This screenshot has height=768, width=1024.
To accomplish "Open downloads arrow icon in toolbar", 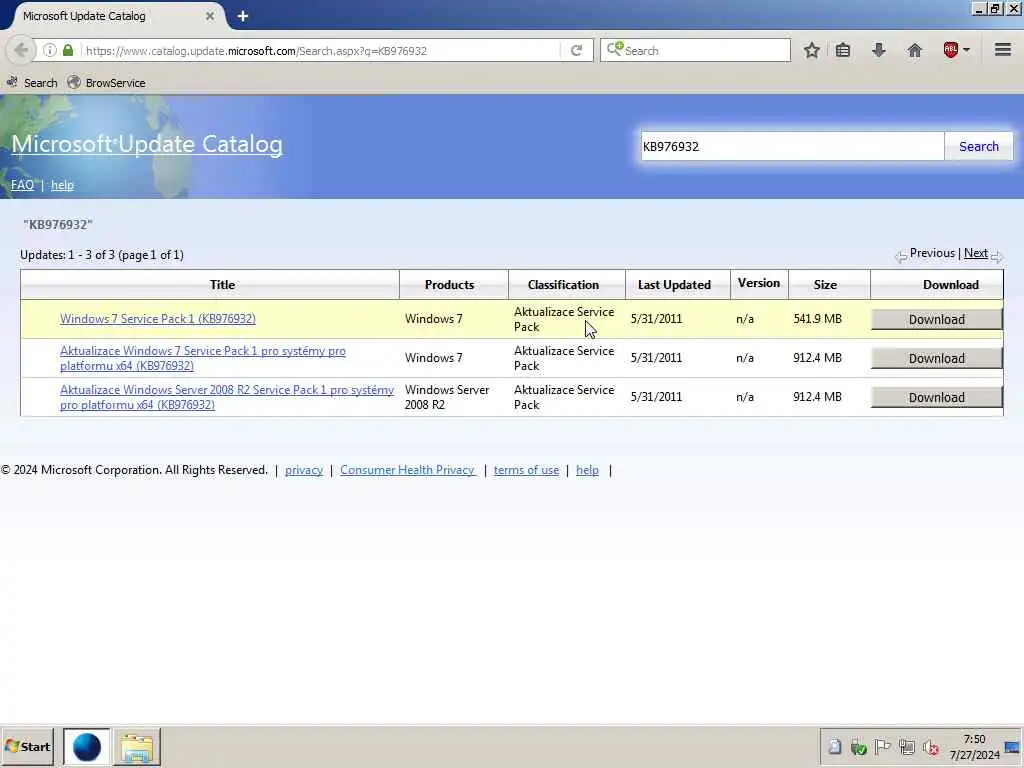I will point(879,50).
